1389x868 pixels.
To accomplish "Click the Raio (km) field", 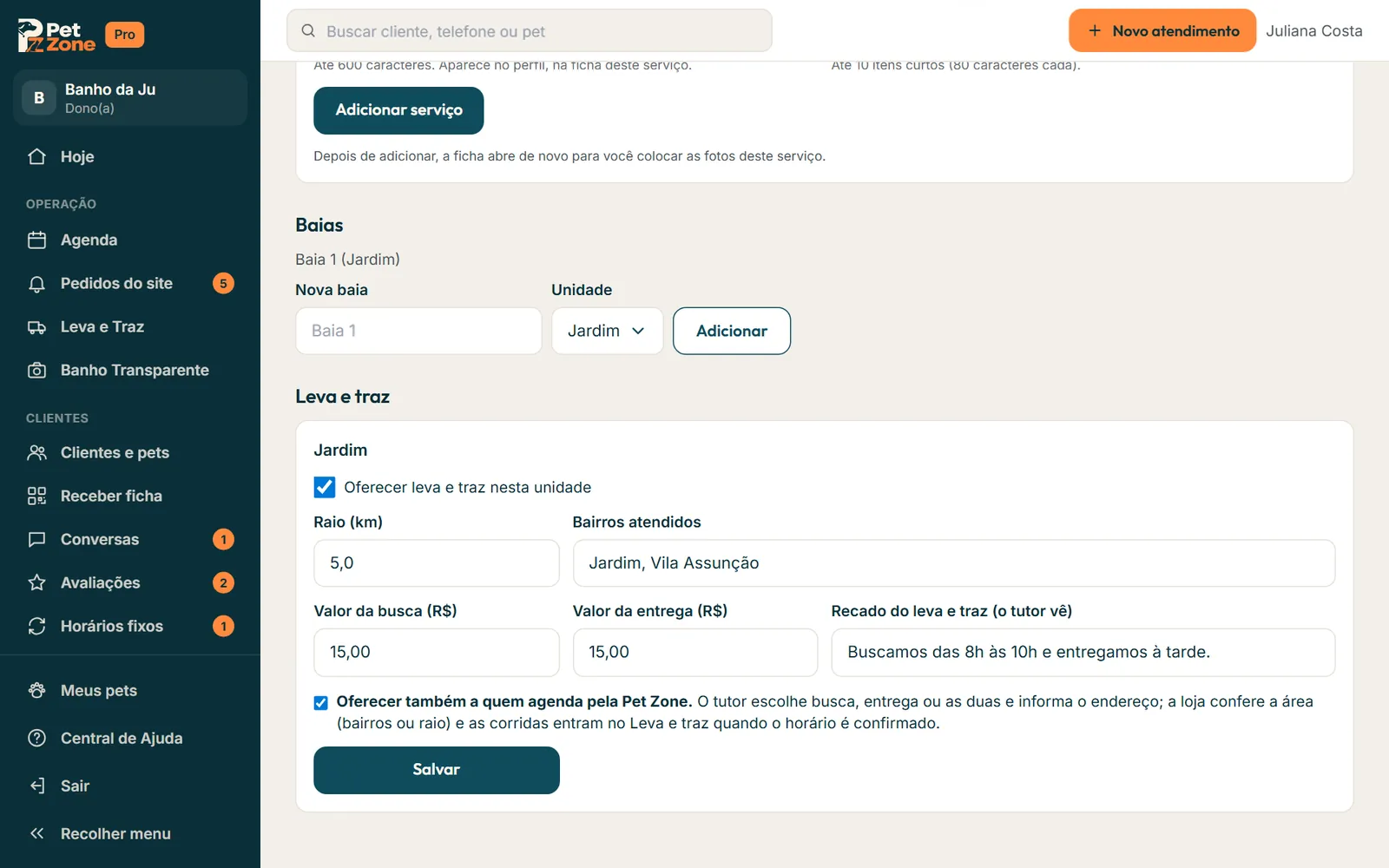I will [437, 563].
